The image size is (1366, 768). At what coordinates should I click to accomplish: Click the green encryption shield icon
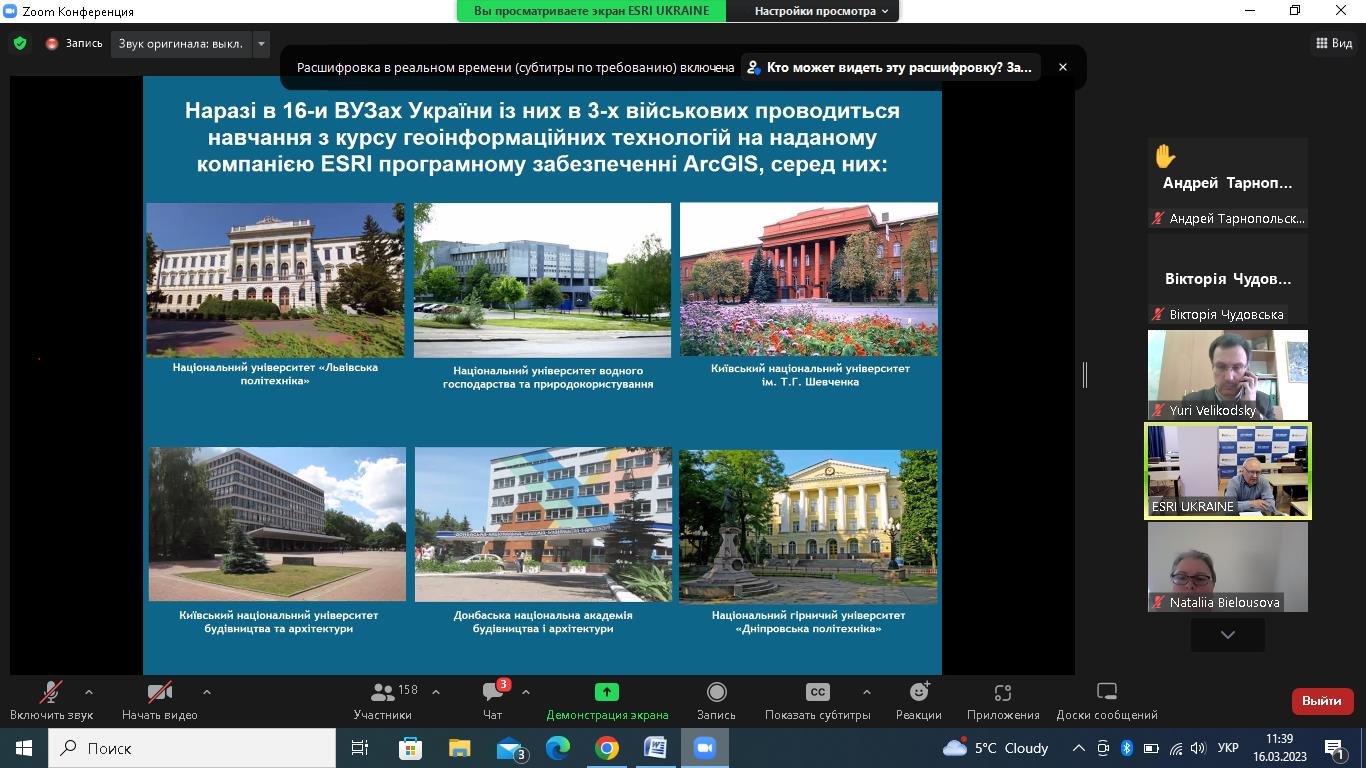tap(20, 44)
